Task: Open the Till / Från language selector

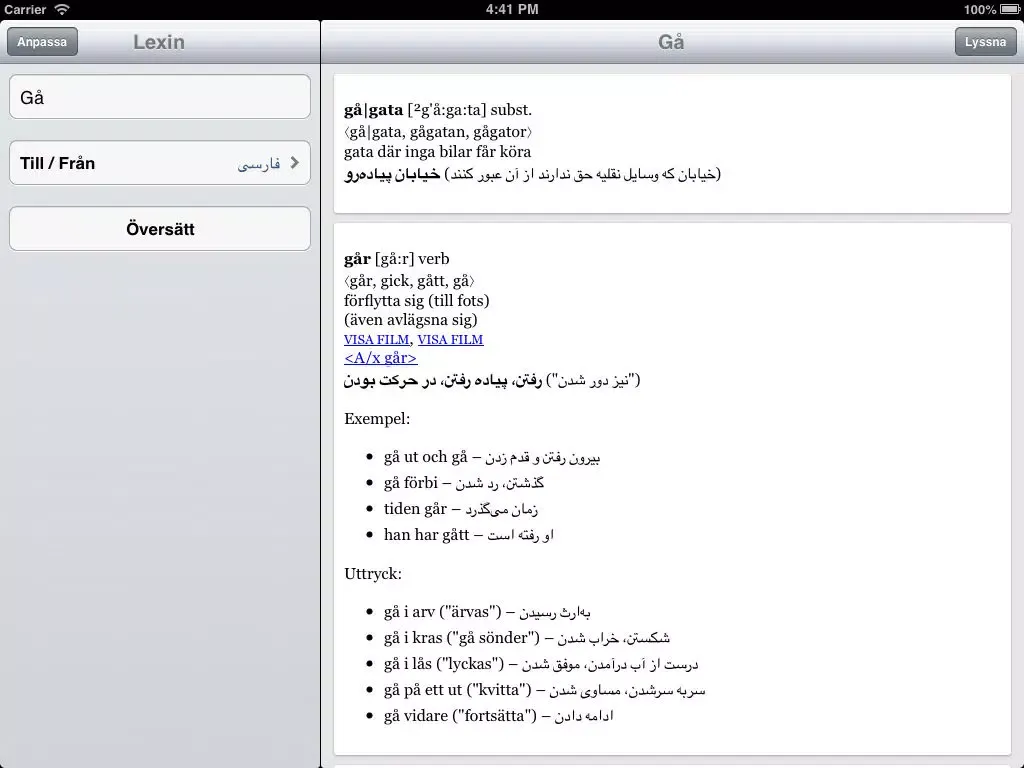Action: (x=160, y=163)
